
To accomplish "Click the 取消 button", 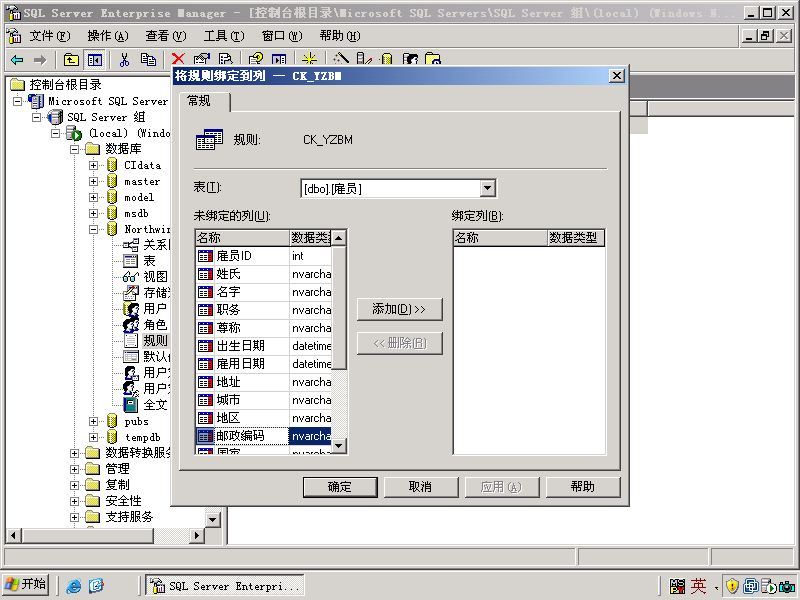I will click(x=421, y=487).
